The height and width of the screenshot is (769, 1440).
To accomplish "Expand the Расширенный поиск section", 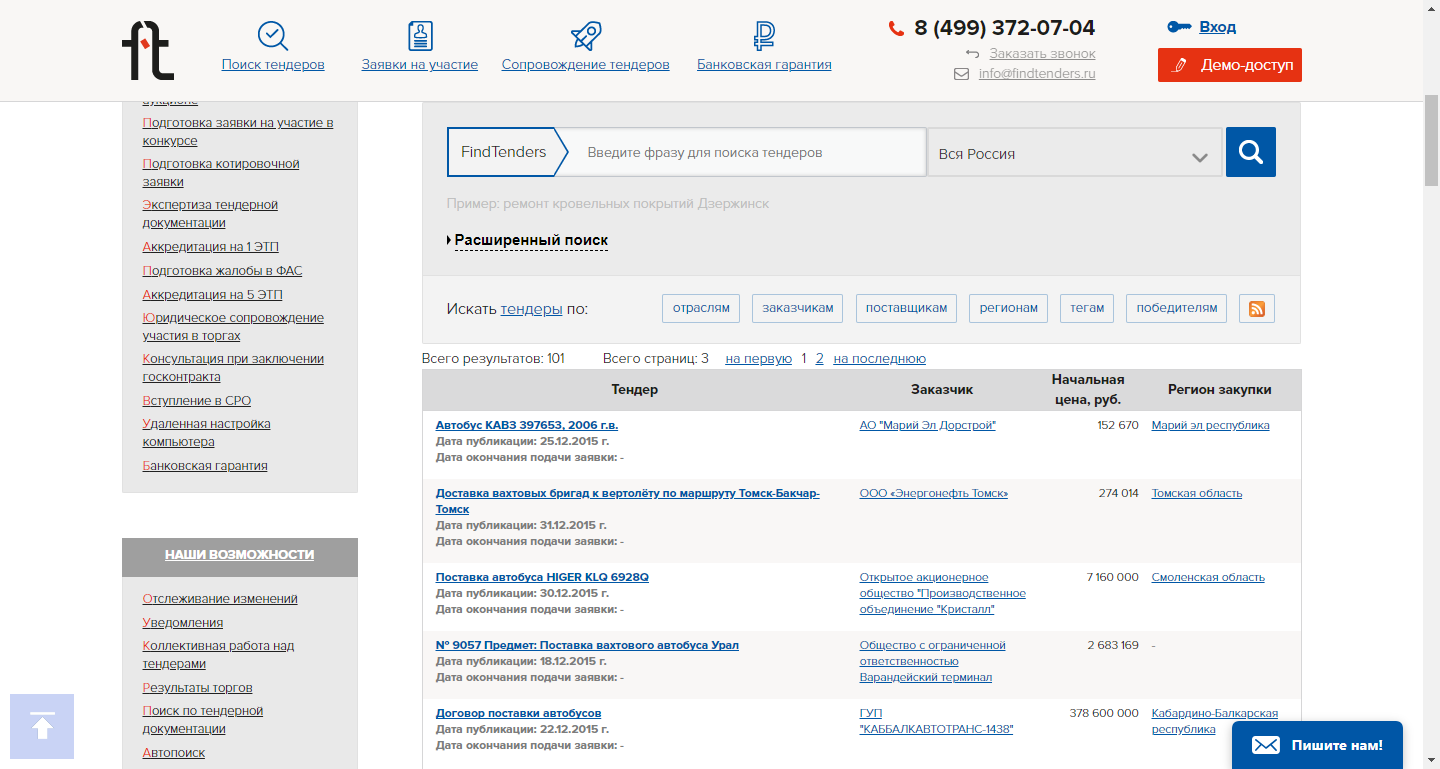I will click(530, 241).
